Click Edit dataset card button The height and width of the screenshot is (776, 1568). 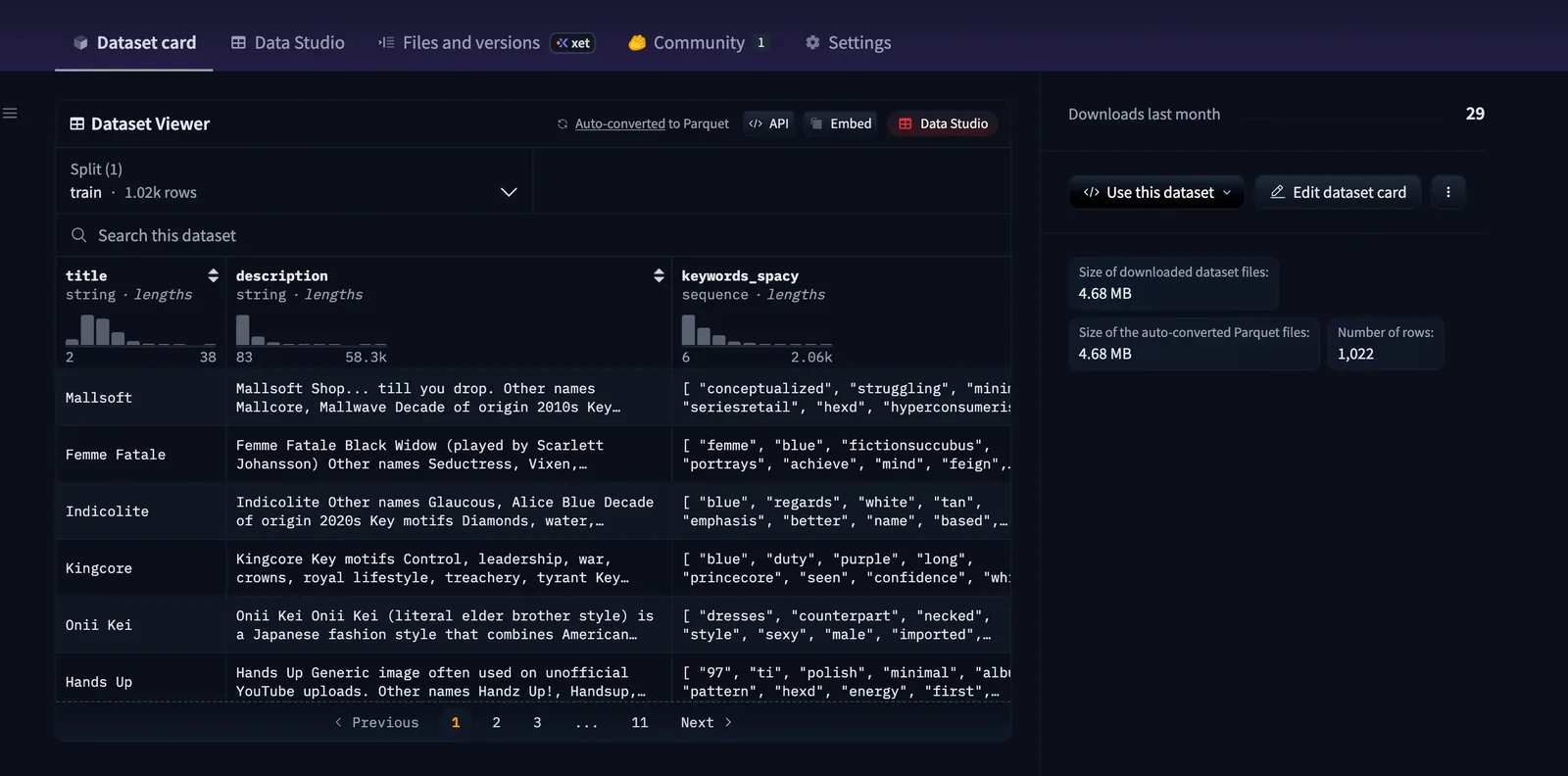[1338, 192]
